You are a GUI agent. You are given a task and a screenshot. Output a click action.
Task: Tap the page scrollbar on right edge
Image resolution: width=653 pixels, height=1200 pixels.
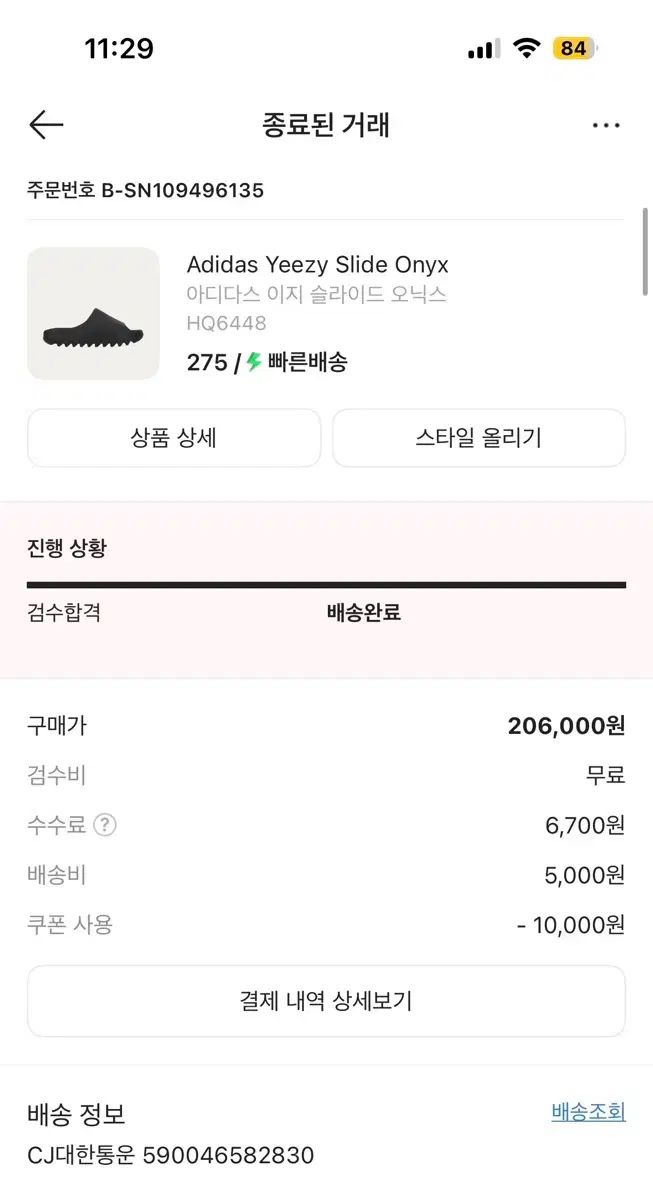[646, 252]
